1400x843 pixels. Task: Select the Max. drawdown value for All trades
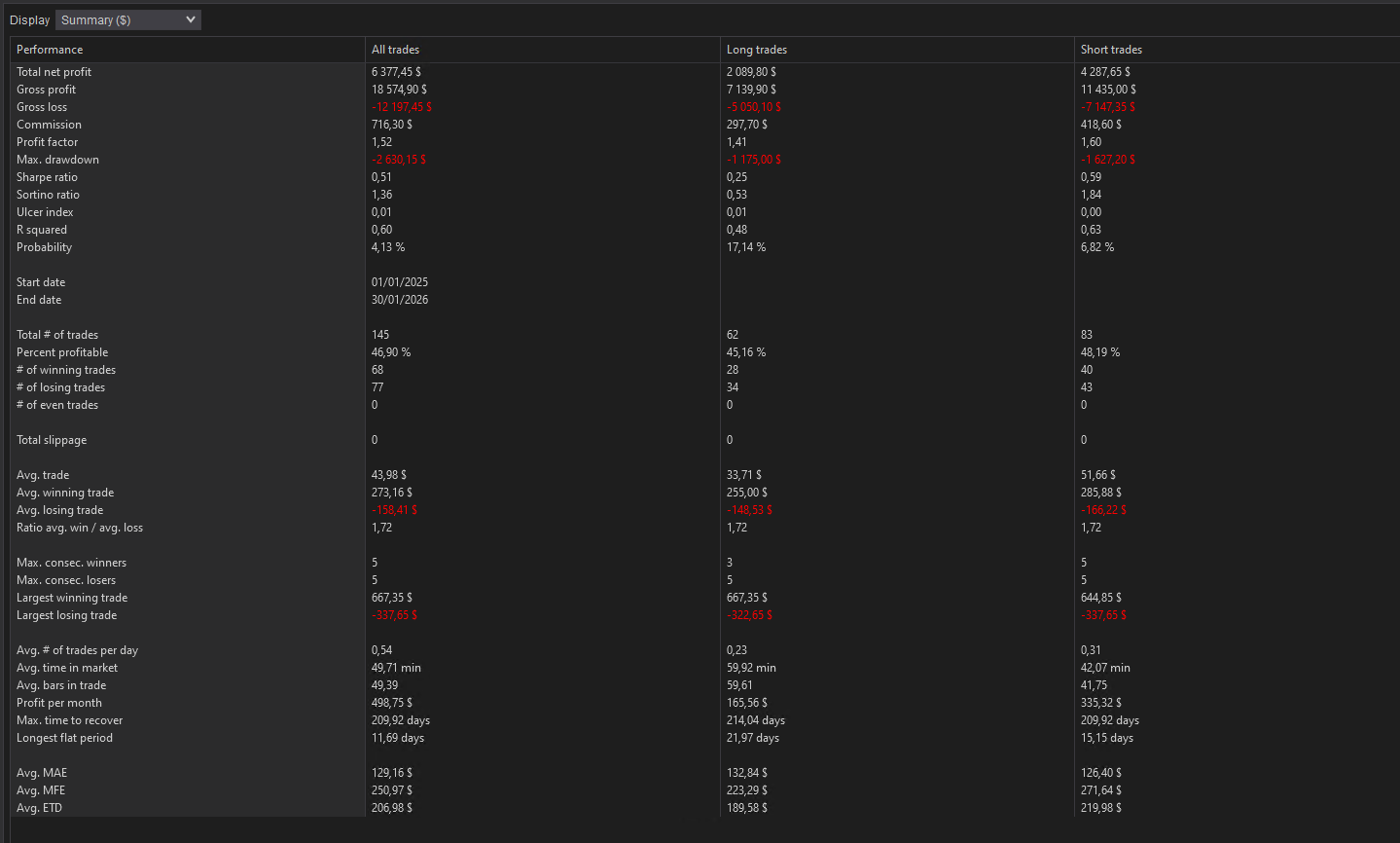tap(399, 159)
